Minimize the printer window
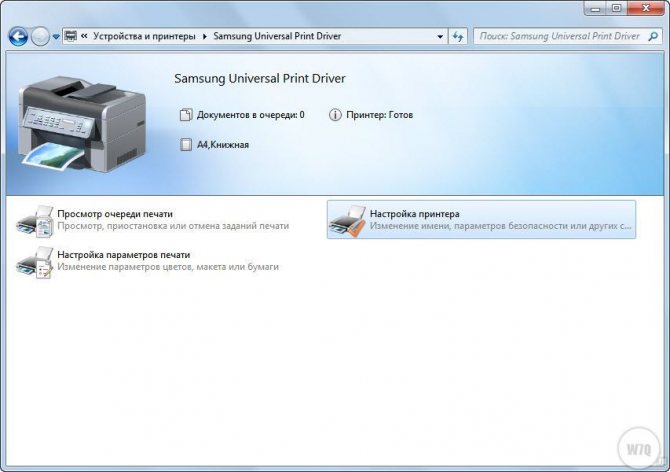 click(x=596, y=8)
